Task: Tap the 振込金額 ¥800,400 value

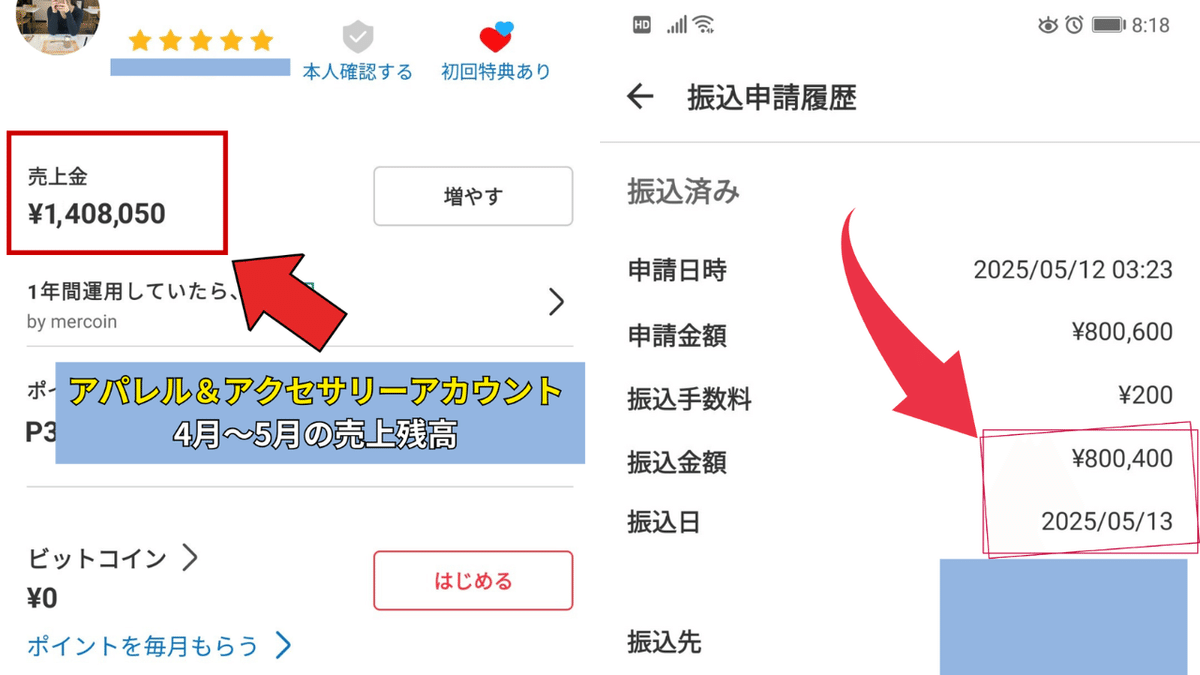Action: pos(1122,459)
